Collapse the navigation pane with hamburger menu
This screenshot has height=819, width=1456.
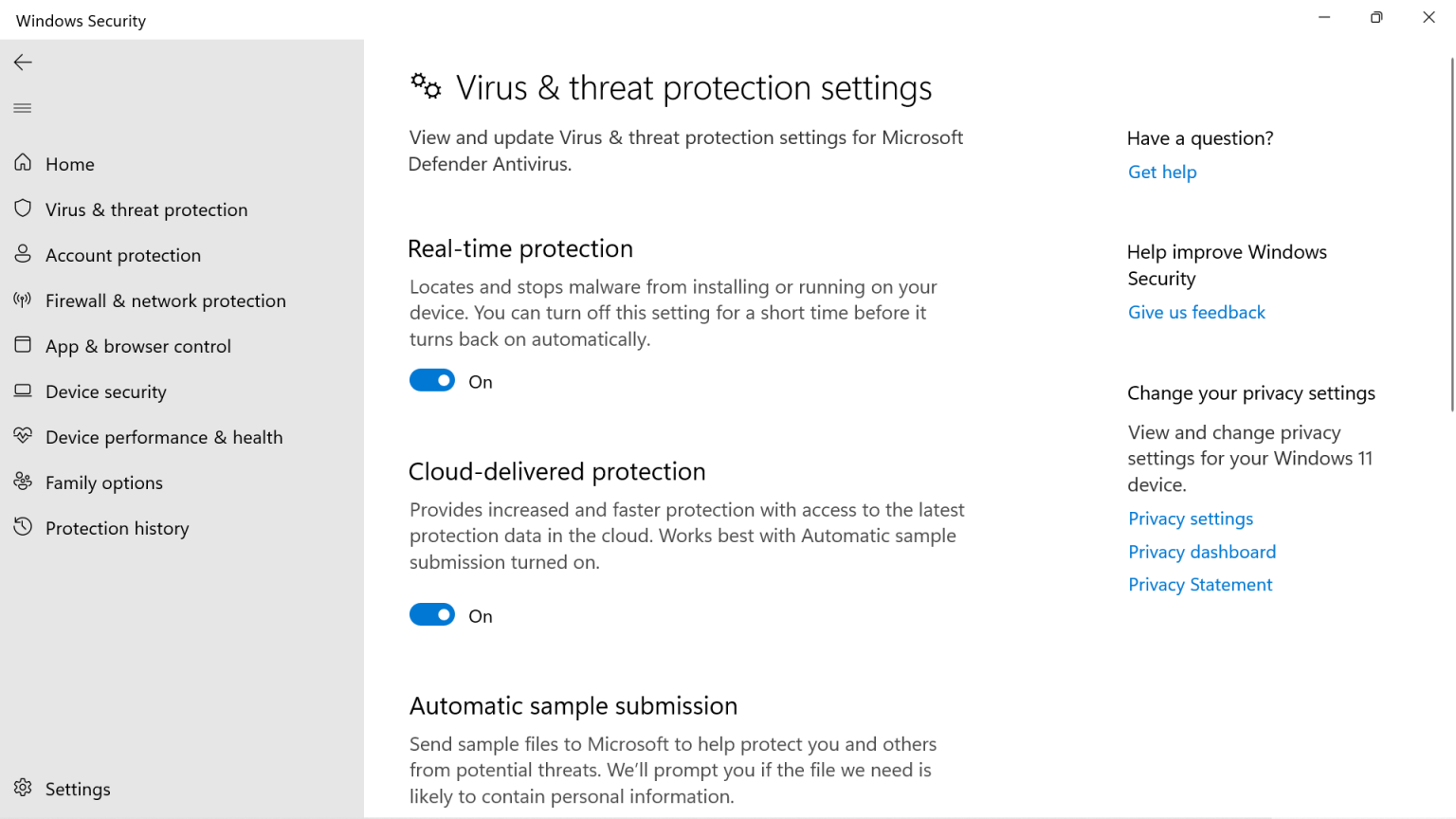[22, 107]
